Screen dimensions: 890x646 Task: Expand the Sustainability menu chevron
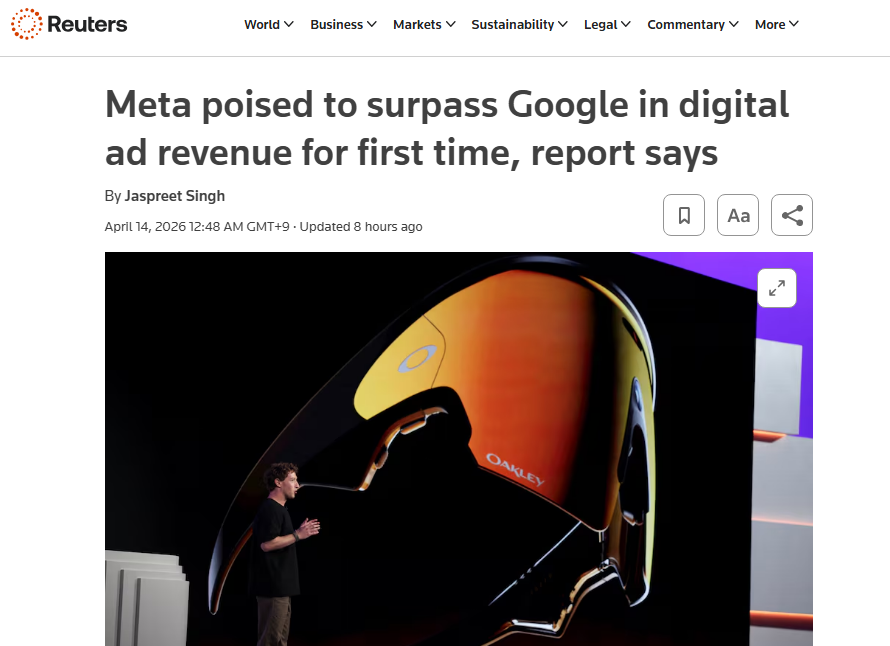(x=563, y=24)
